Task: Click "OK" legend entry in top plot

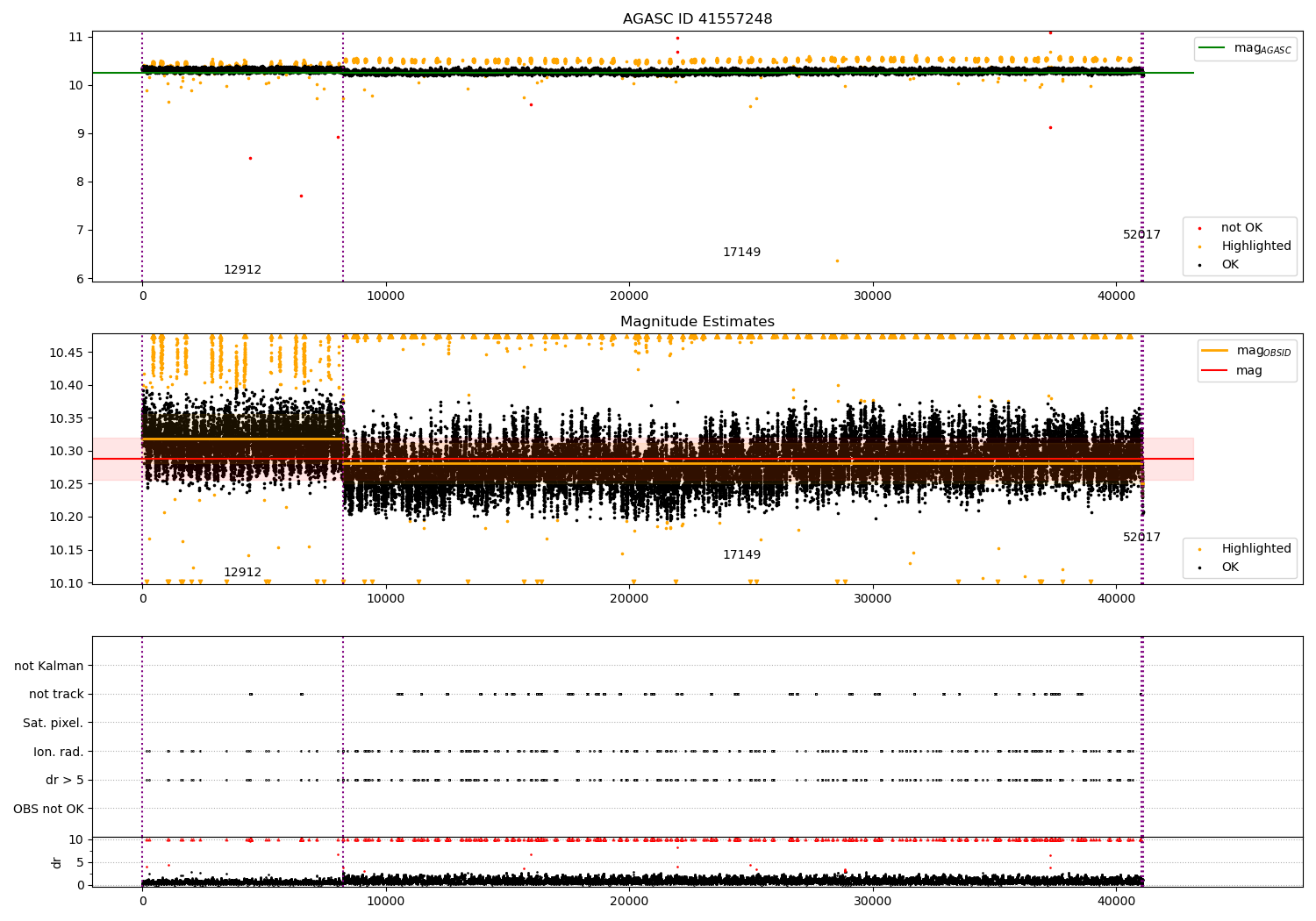Action: (1230, 265)
